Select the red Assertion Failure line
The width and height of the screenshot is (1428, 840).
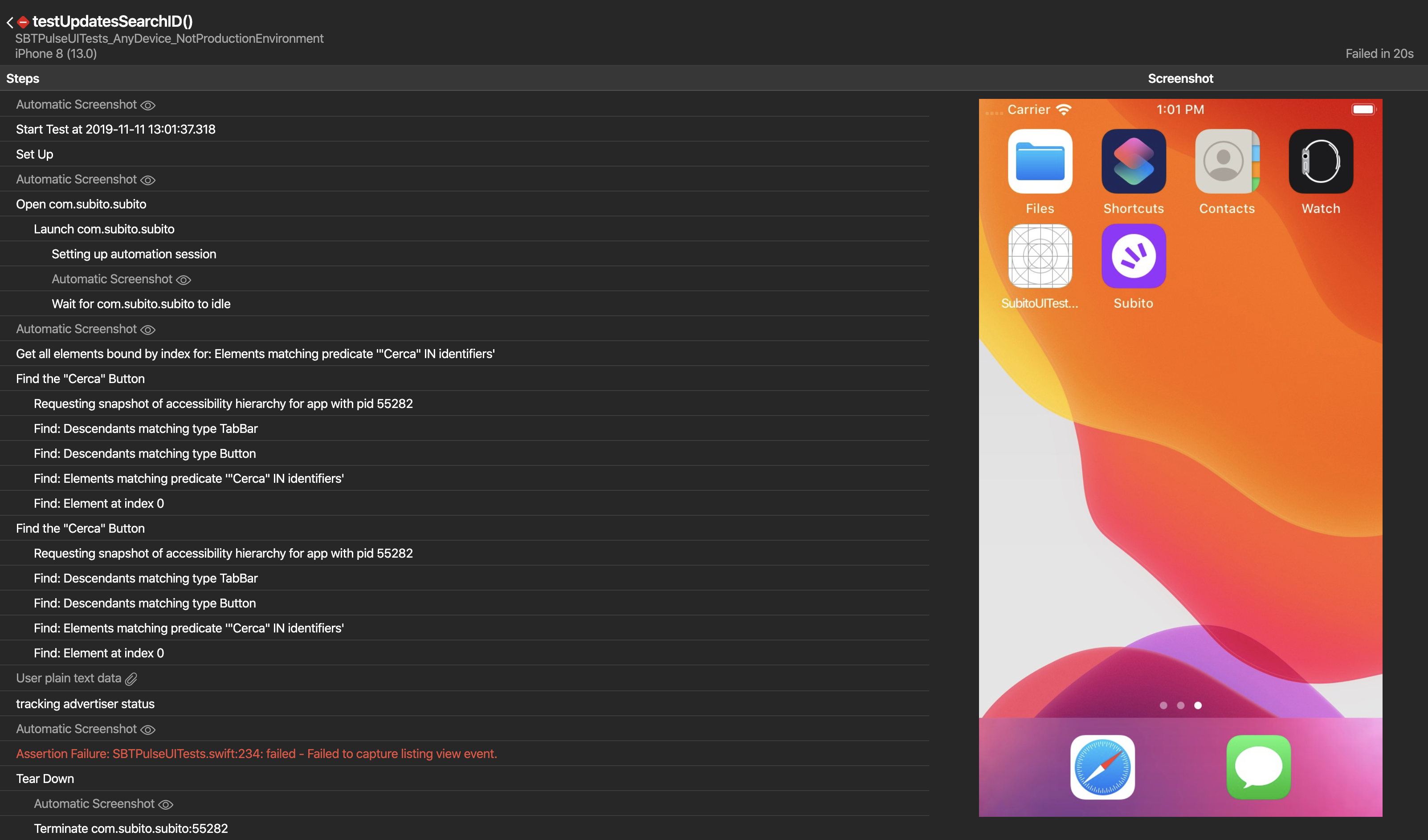tap(256, 754)
